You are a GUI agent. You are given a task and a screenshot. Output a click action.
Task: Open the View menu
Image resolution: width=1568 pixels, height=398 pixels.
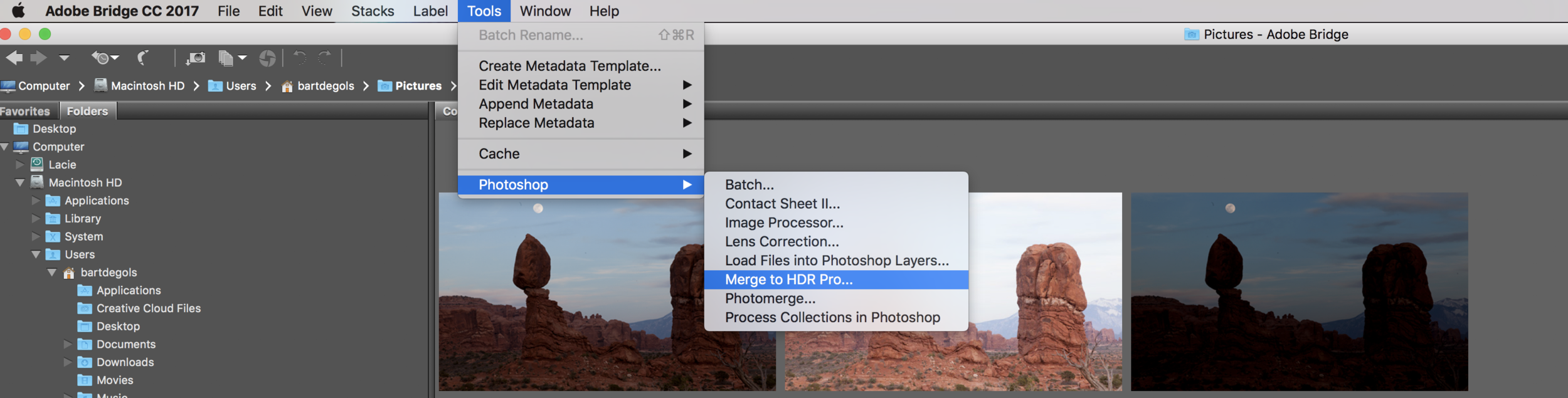[317, 11]
